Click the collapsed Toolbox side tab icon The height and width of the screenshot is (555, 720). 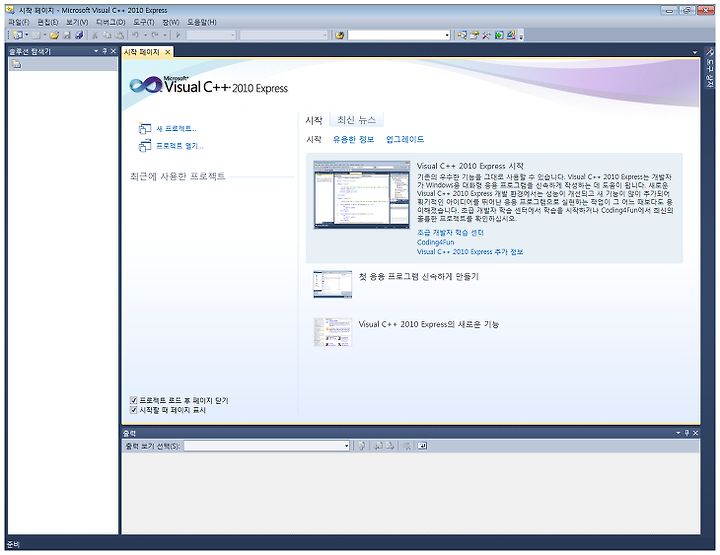[x=710, y=51]
